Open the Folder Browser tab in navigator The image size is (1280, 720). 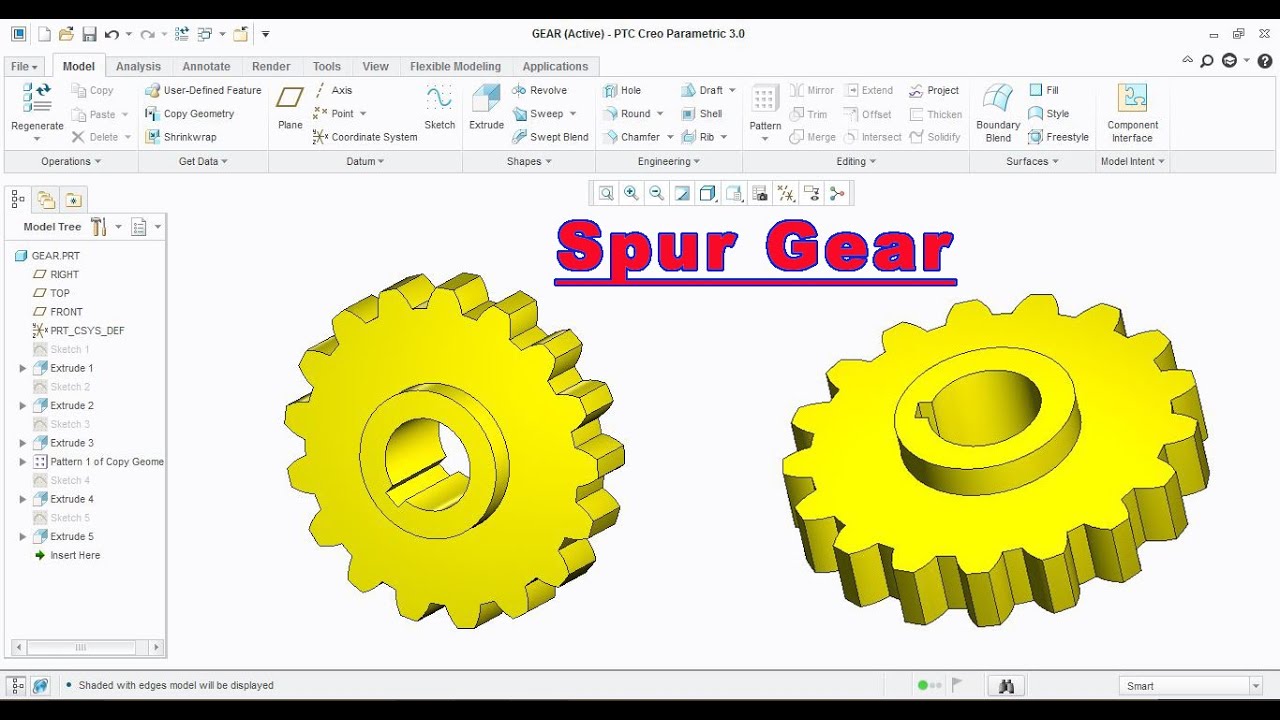click(x=46, y=199)
